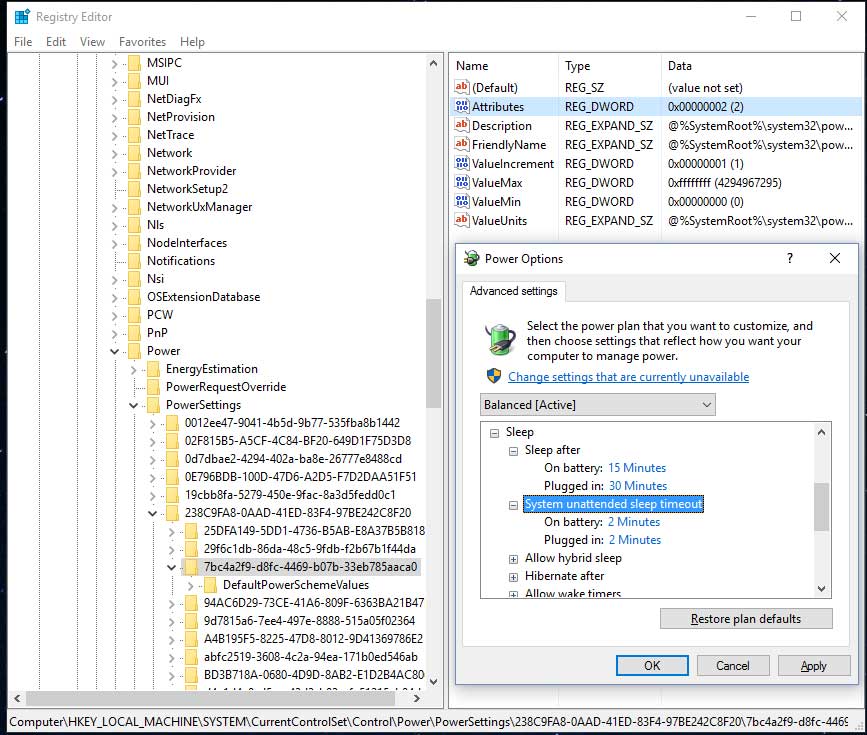This screenshot has width=867, height=735.
Task: Click the PowerRequestOverride folder icon
Action: pyautogui.click(x=153, y=387)
